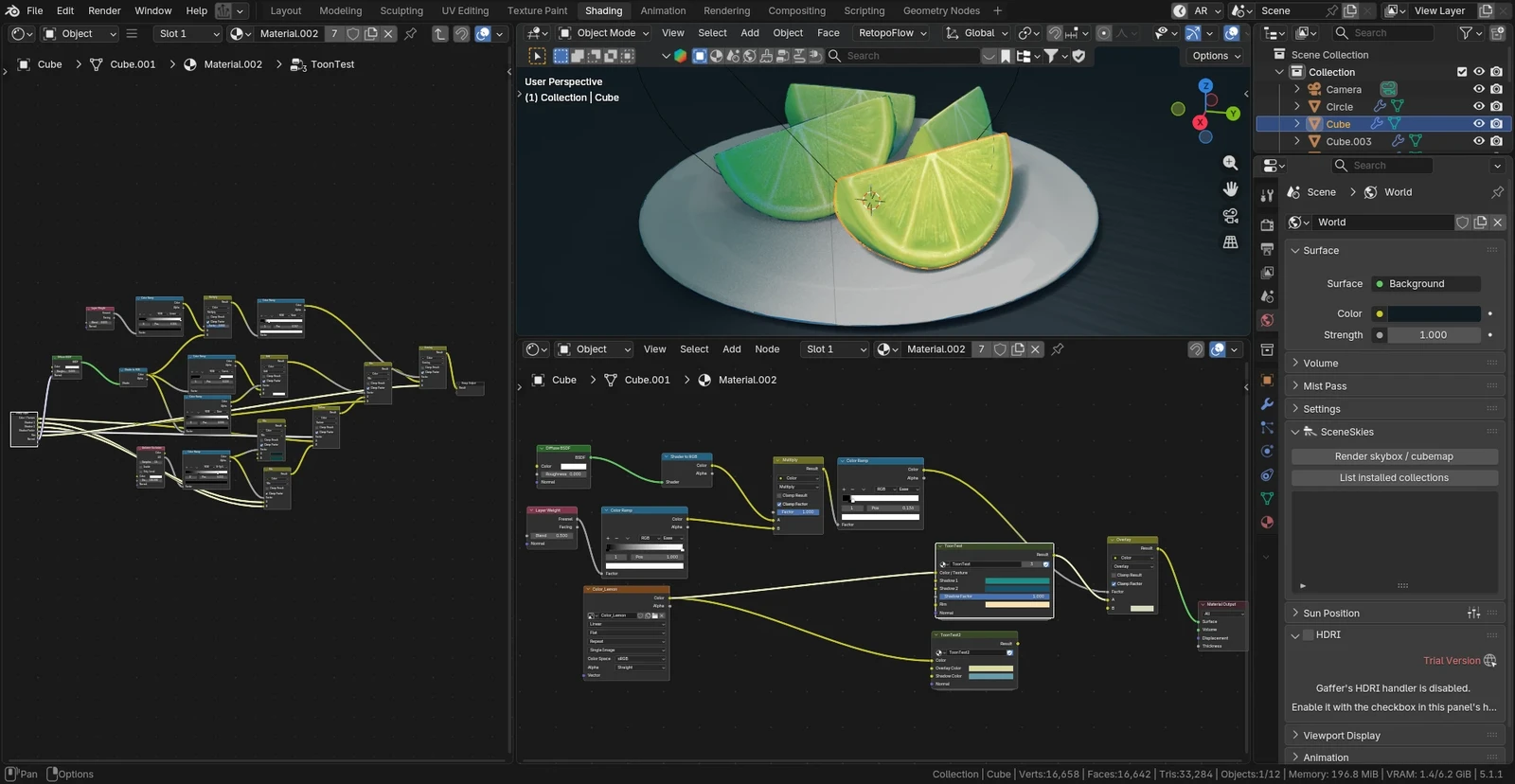This screenshot has height=784, width=1515.
Task: Enable the HDRI checkbox
Action: point(1309,635)
